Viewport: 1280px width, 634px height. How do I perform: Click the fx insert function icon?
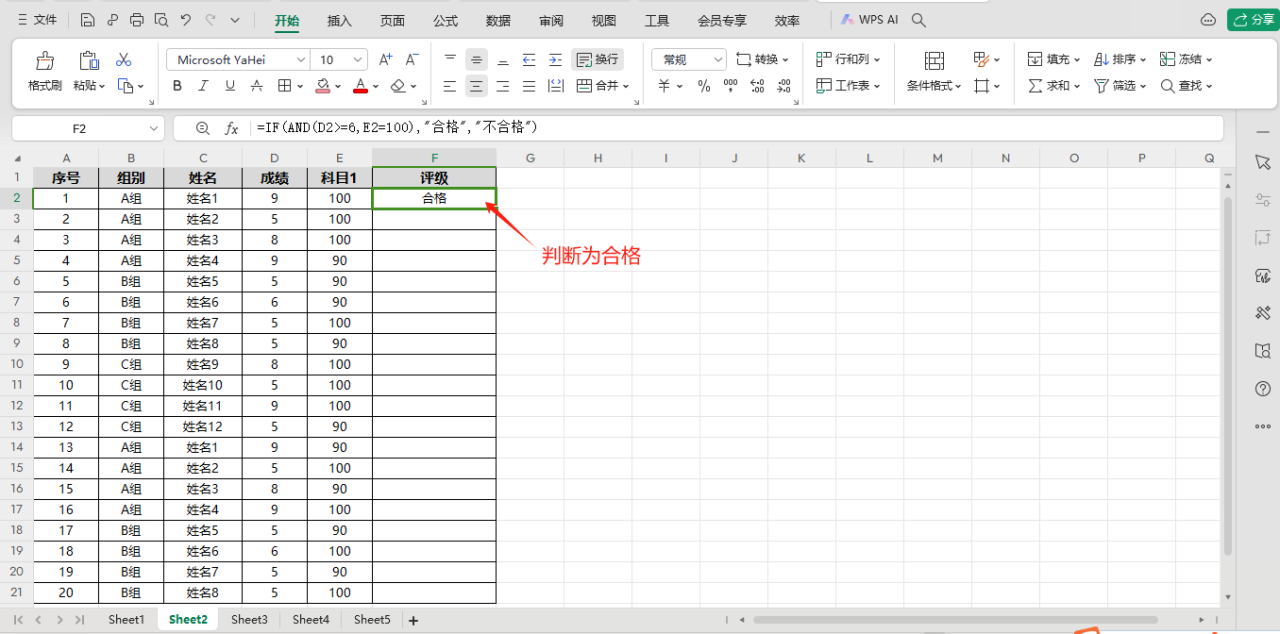coord(231,128)
